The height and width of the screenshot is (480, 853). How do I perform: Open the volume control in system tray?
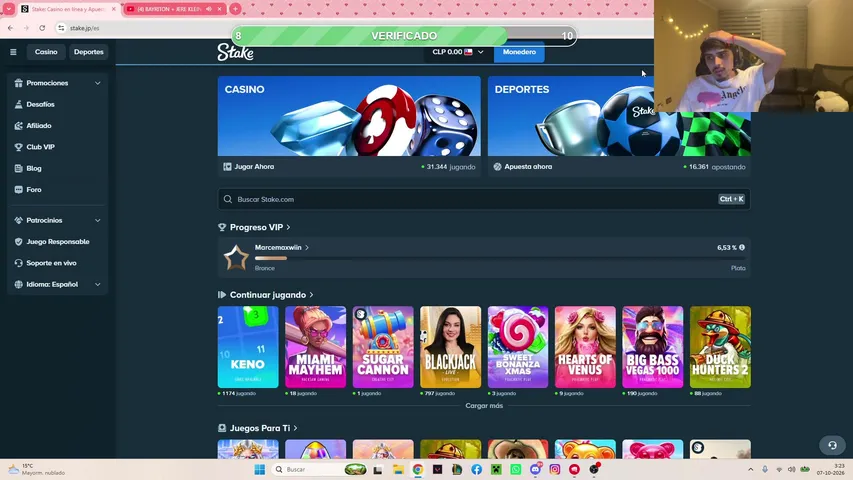[x=792, y=469]
